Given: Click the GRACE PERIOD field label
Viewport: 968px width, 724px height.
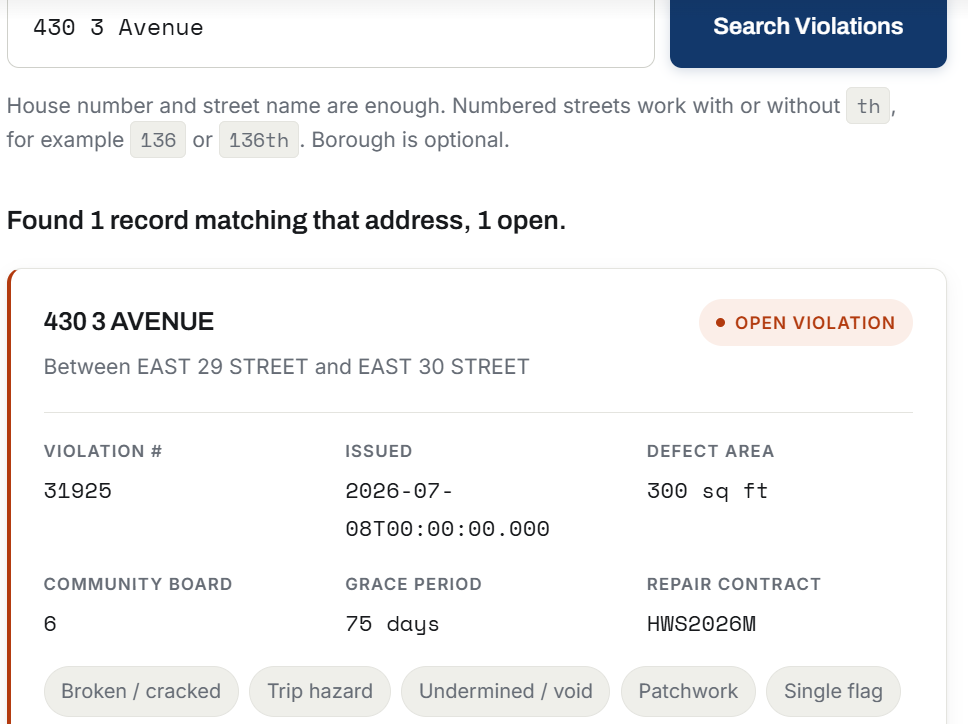Looking at the screenshot, I should click(x=414, y=584).
